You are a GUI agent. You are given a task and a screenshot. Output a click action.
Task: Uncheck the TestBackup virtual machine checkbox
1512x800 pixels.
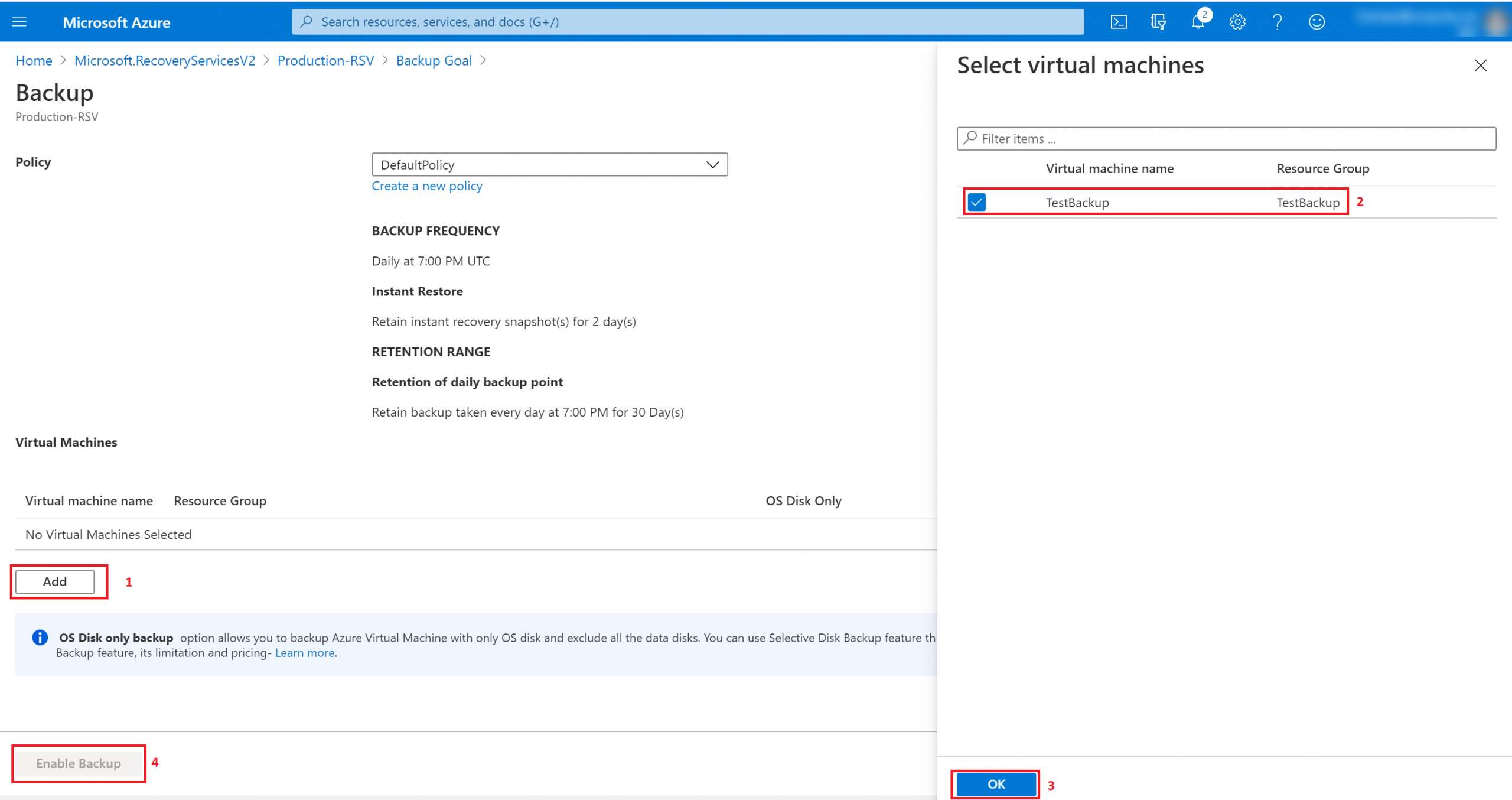coord(977,202)
